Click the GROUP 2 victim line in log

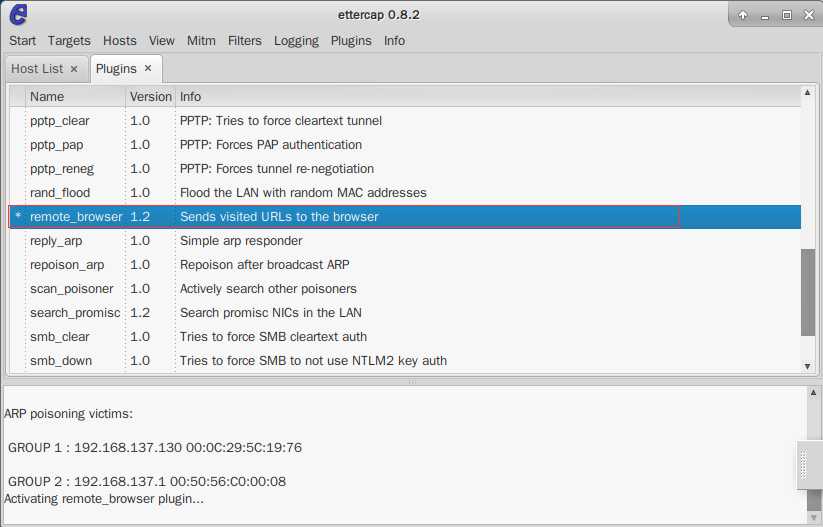147,481
